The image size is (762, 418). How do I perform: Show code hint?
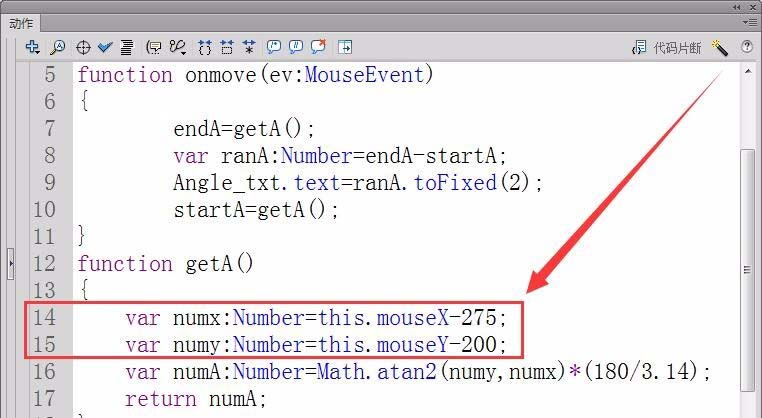pos(154,47)
